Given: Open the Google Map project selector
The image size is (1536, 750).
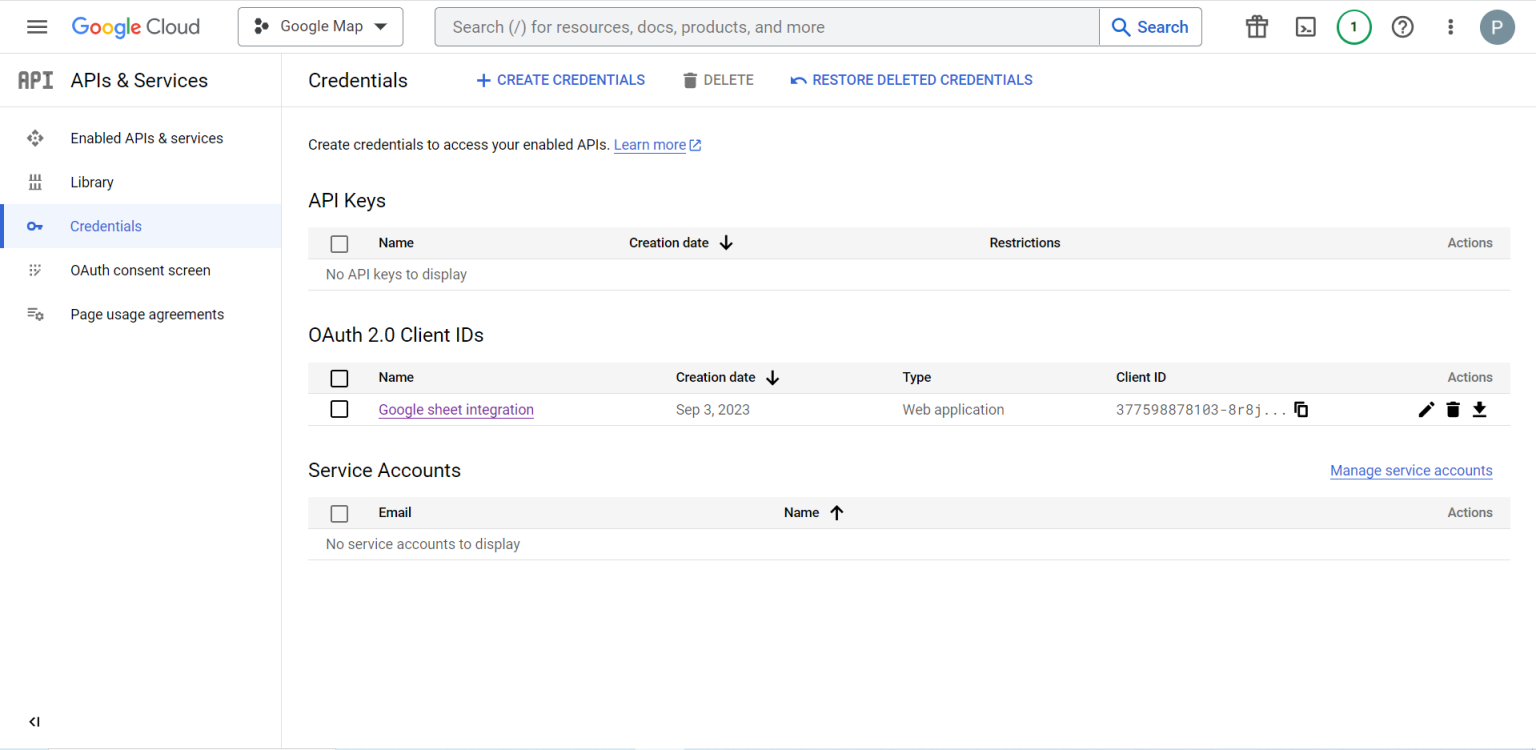Looking at the screenshot, I should (x=320, y=26).
